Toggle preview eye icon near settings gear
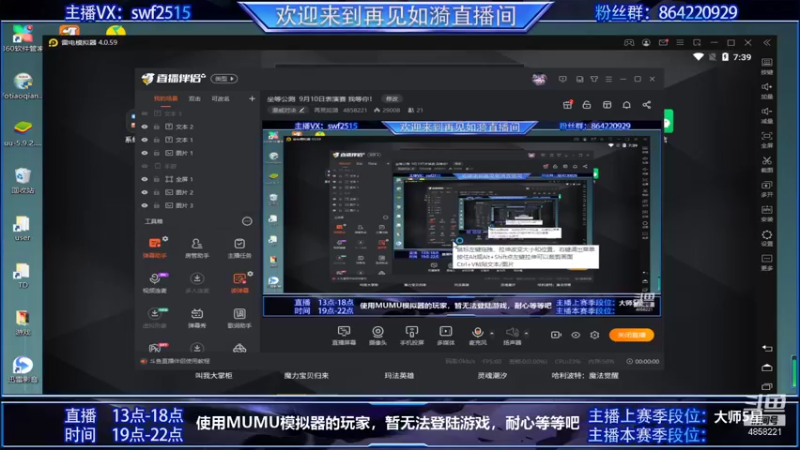The width and height of the screenshot is (800, 450). (576, 335)
